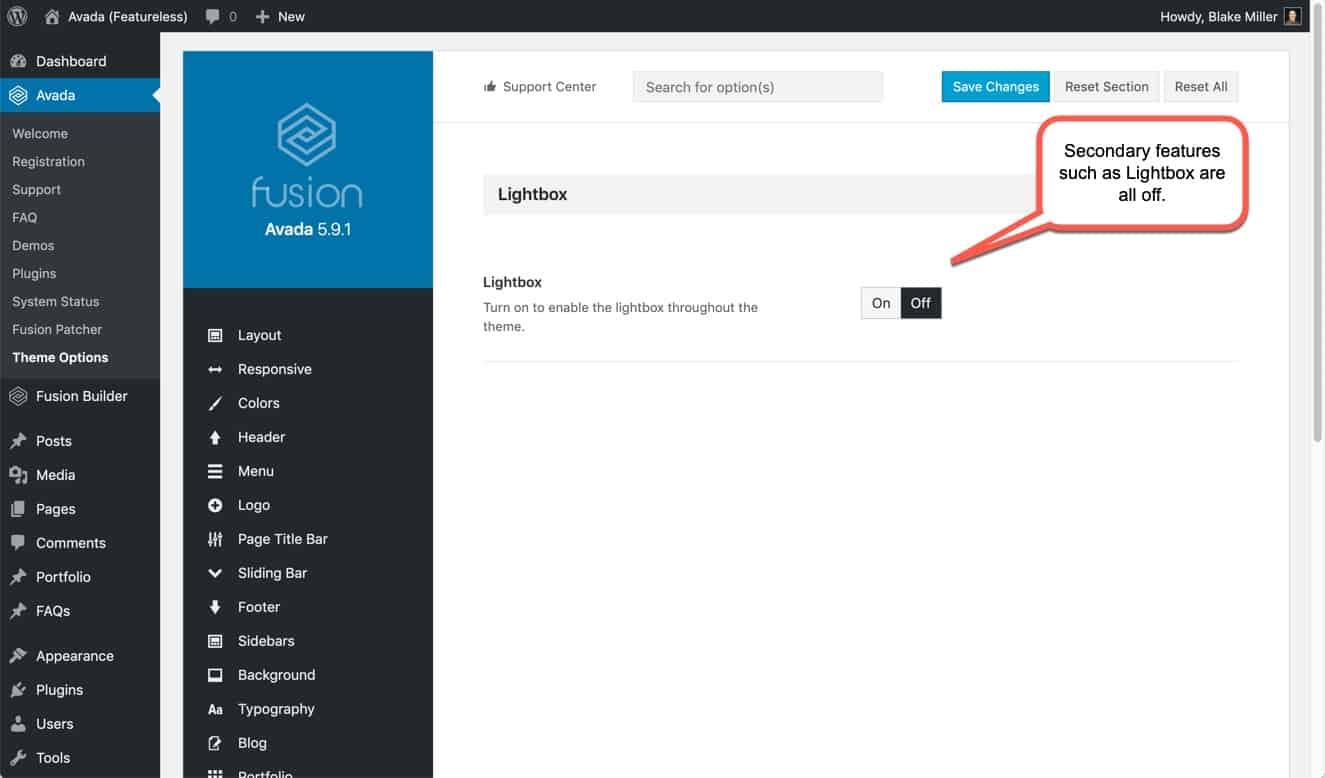This screenshot has height=778, width=1325.
Task: Open the Registration submenu item
Action: click(x=48, y=161)
